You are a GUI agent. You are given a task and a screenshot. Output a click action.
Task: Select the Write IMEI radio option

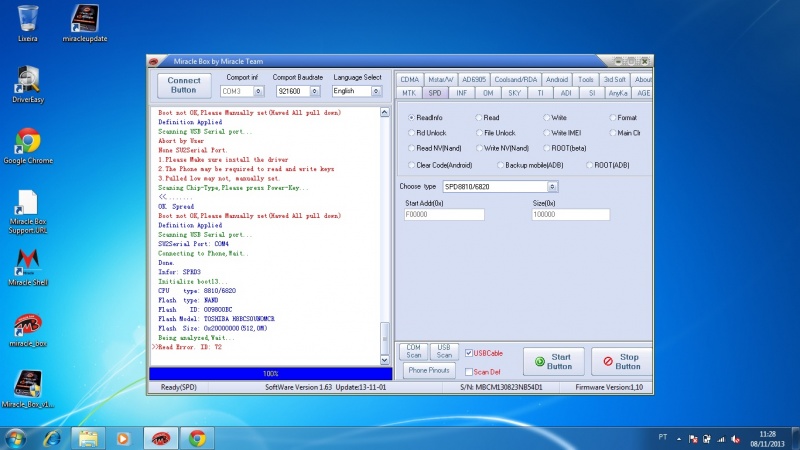click(562, 133)
